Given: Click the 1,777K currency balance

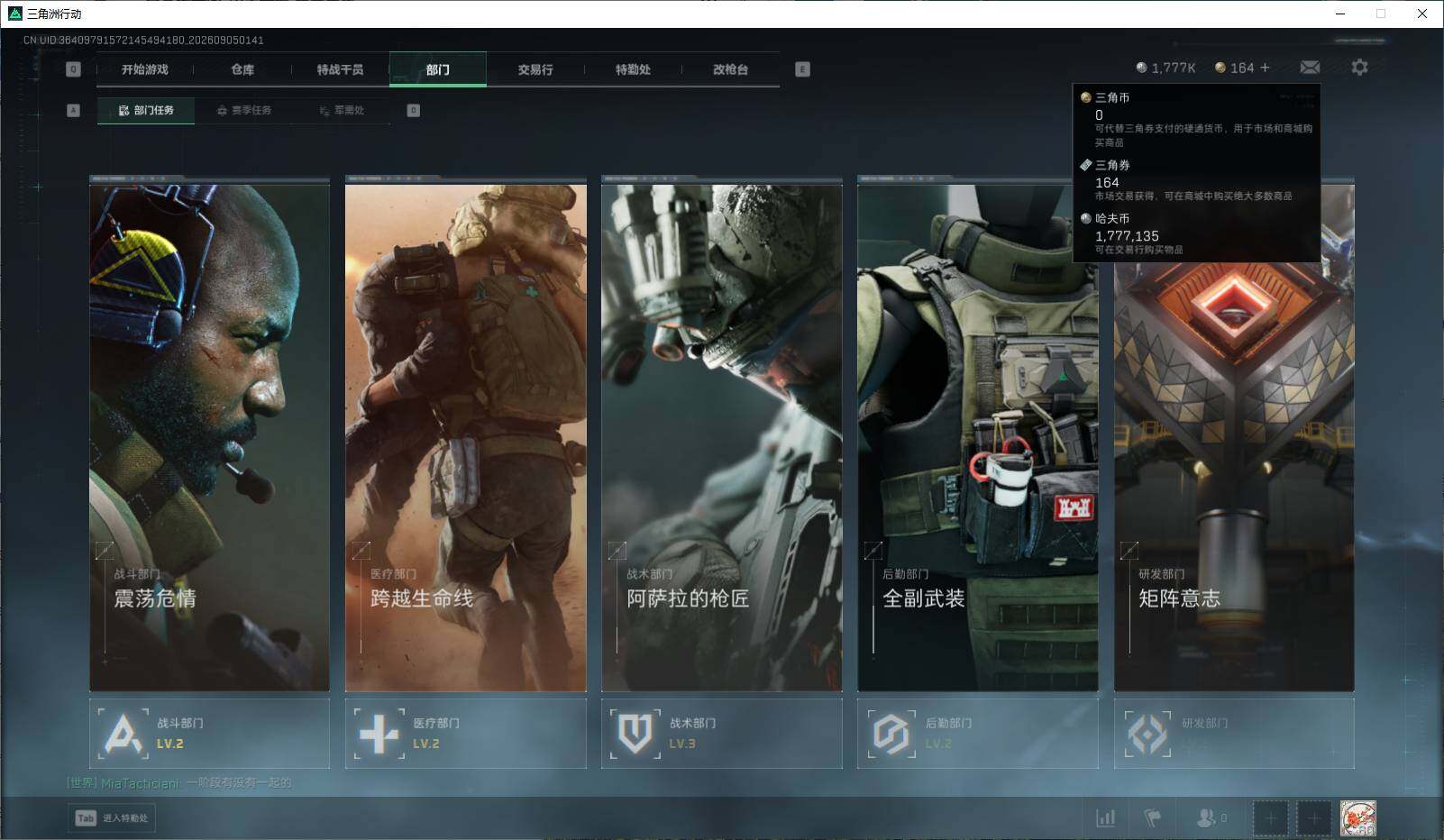Looking at the screenshot, I should [x=1174, y=68].
